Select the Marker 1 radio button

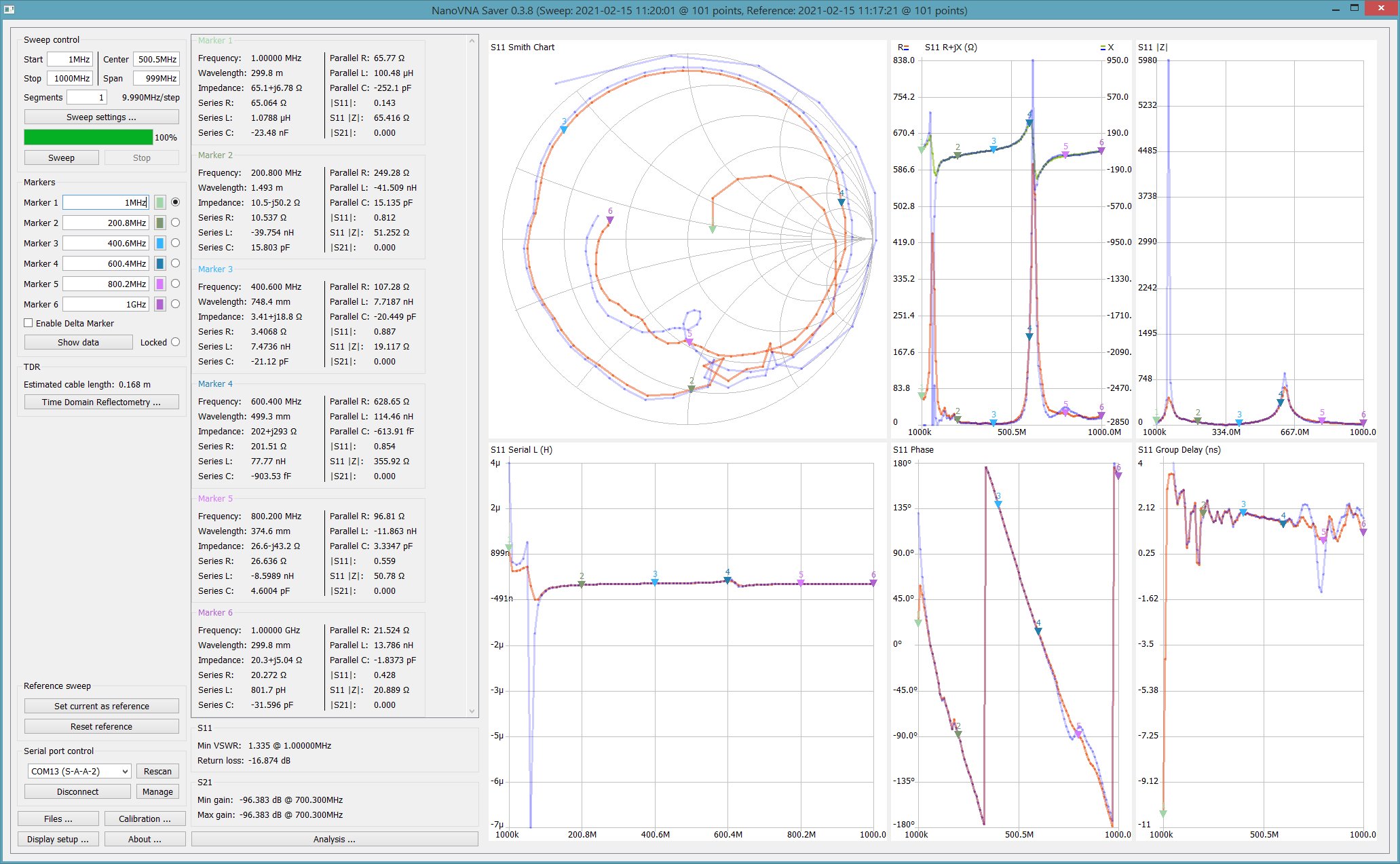click(x=175, y=202)
